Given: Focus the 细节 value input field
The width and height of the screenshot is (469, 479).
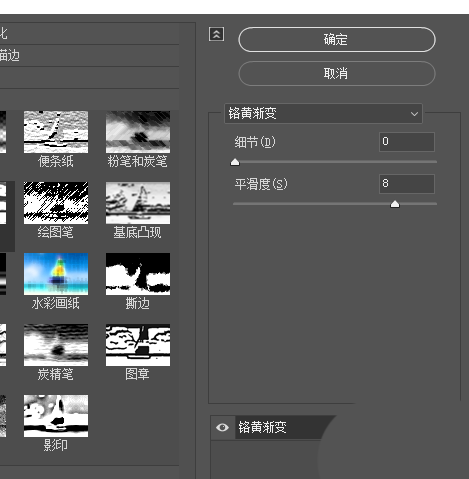Looking at the screenshot, I should pos(407,142).
